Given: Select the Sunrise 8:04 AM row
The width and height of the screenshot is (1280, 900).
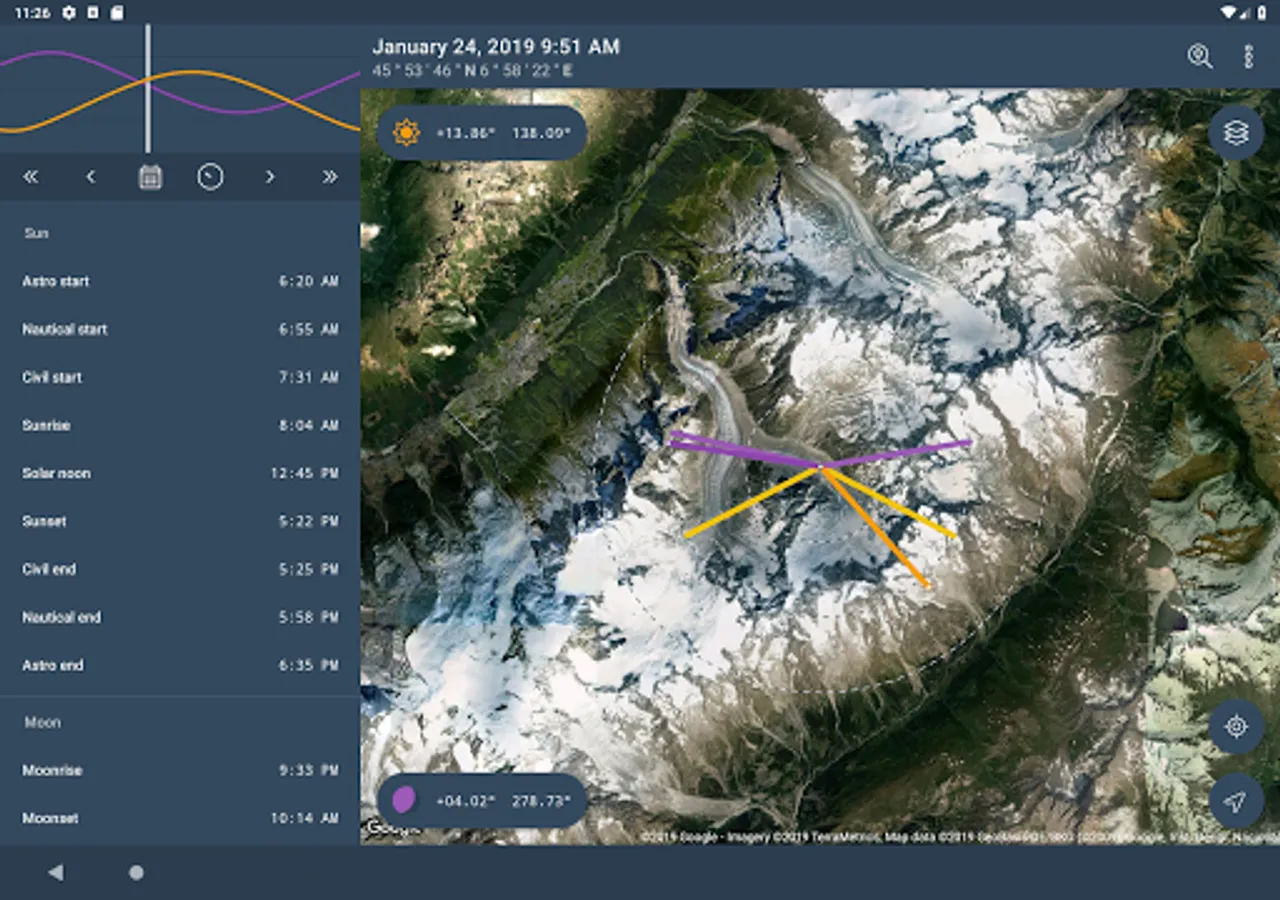Looking at the screenshot, I should coord(180,425).
